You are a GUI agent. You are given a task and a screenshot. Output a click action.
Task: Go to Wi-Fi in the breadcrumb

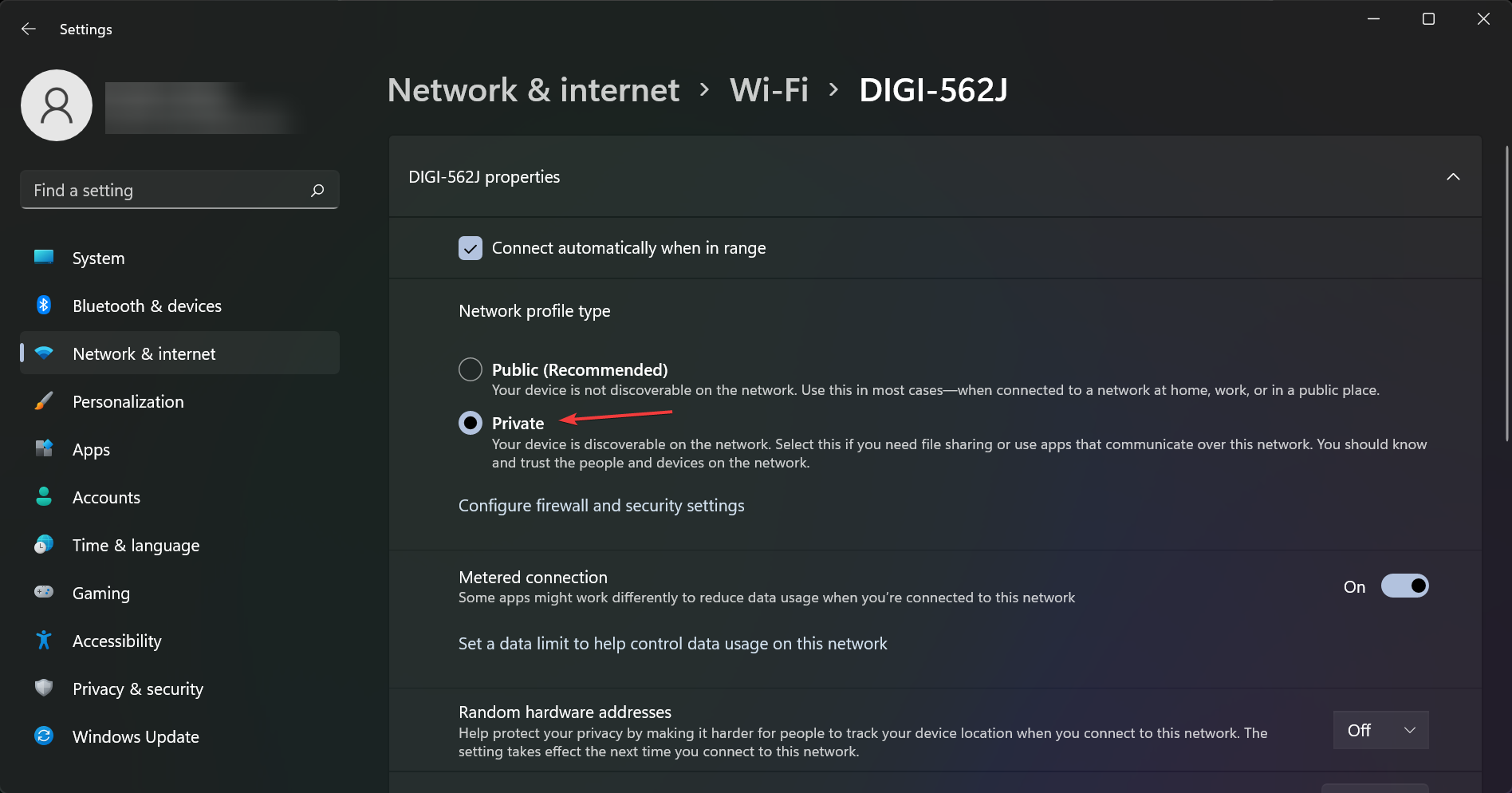tap(769, 90)
